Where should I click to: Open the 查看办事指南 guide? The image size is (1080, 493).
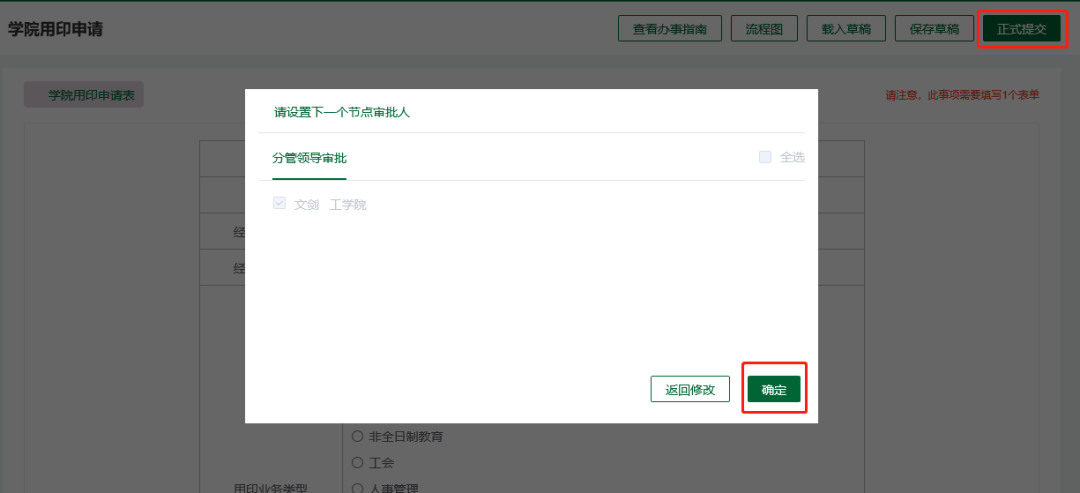coord(669,29)
